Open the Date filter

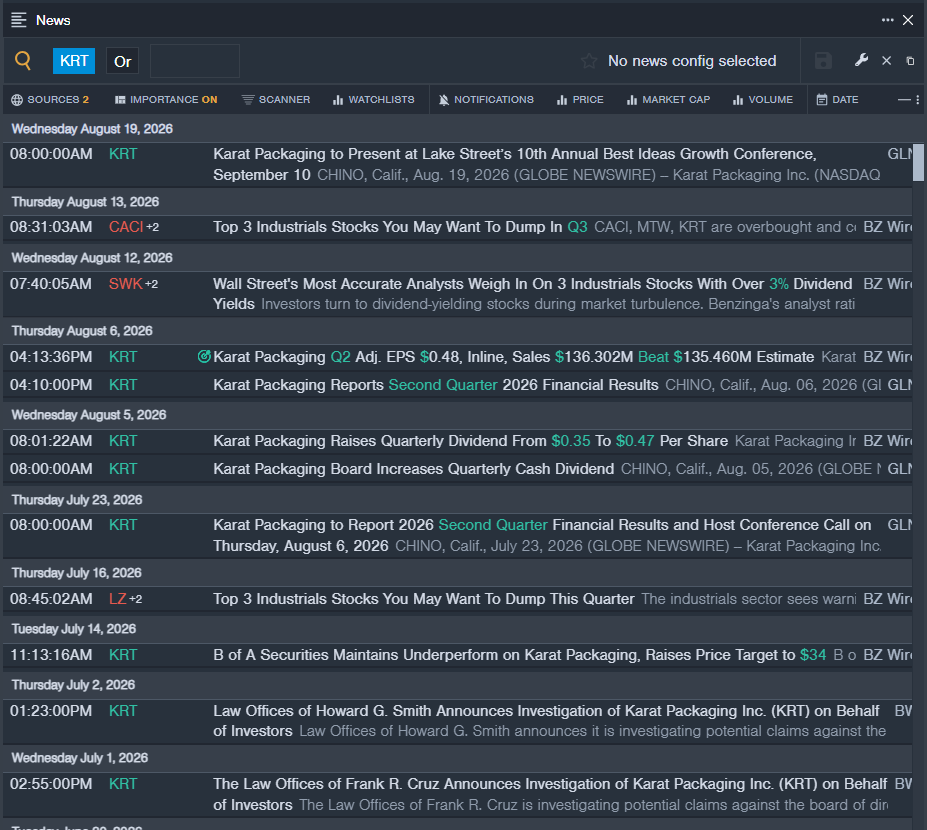[x=837, y=99]
